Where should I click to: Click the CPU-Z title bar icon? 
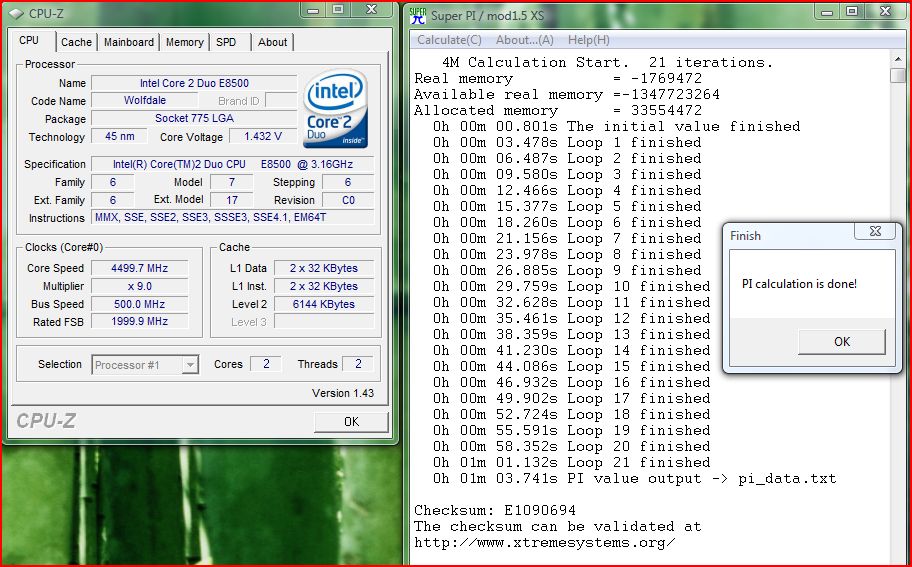tap(16, 13)
